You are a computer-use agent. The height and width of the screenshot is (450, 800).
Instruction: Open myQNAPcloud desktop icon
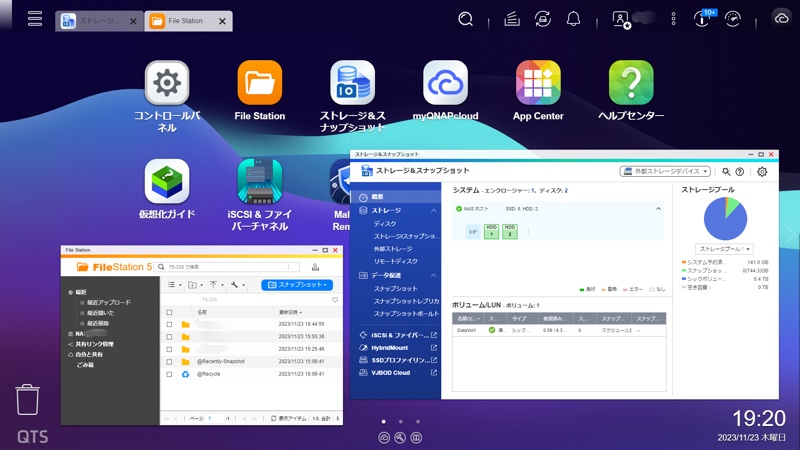point(445,83)
